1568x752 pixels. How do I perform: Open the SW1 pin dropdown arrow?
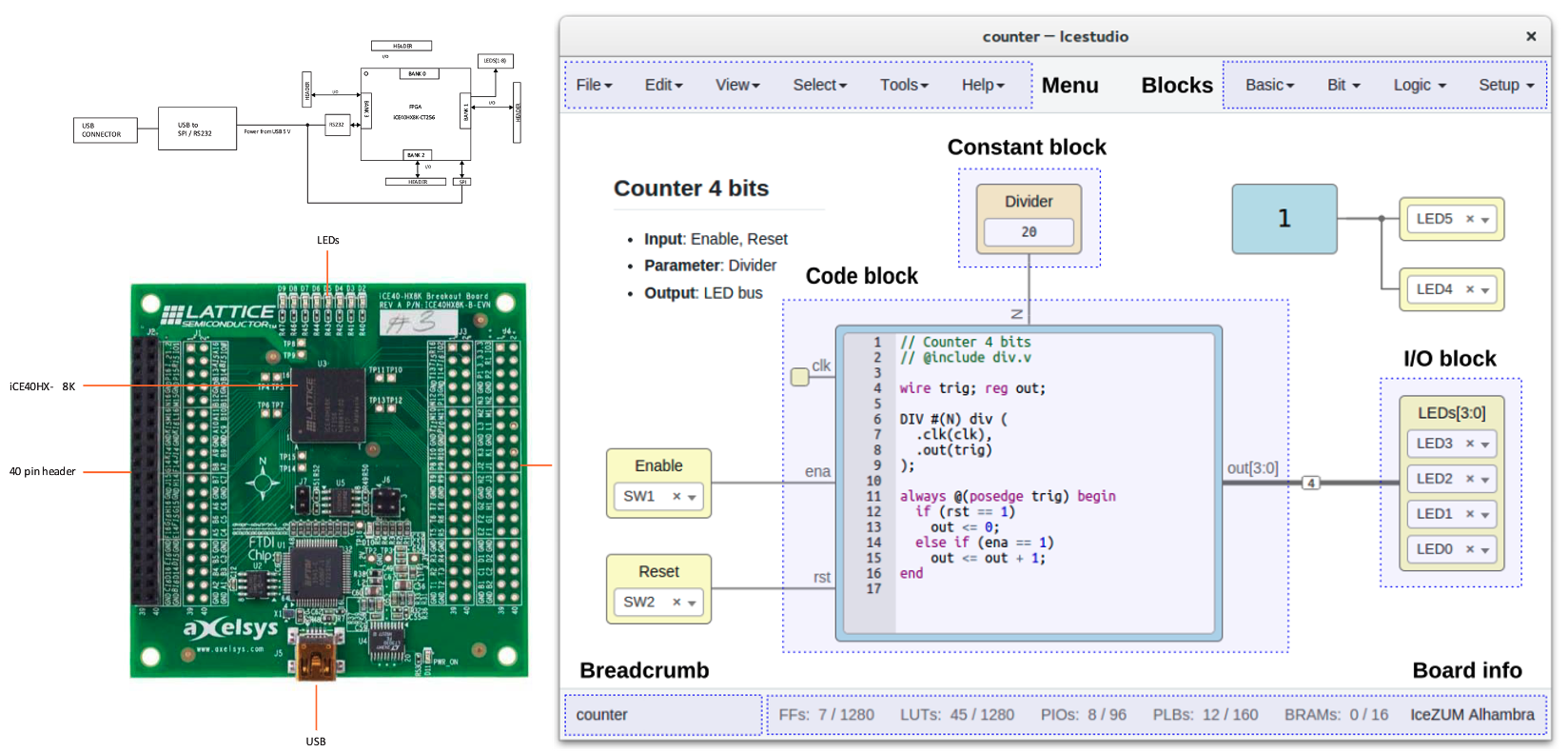point(692,497)
